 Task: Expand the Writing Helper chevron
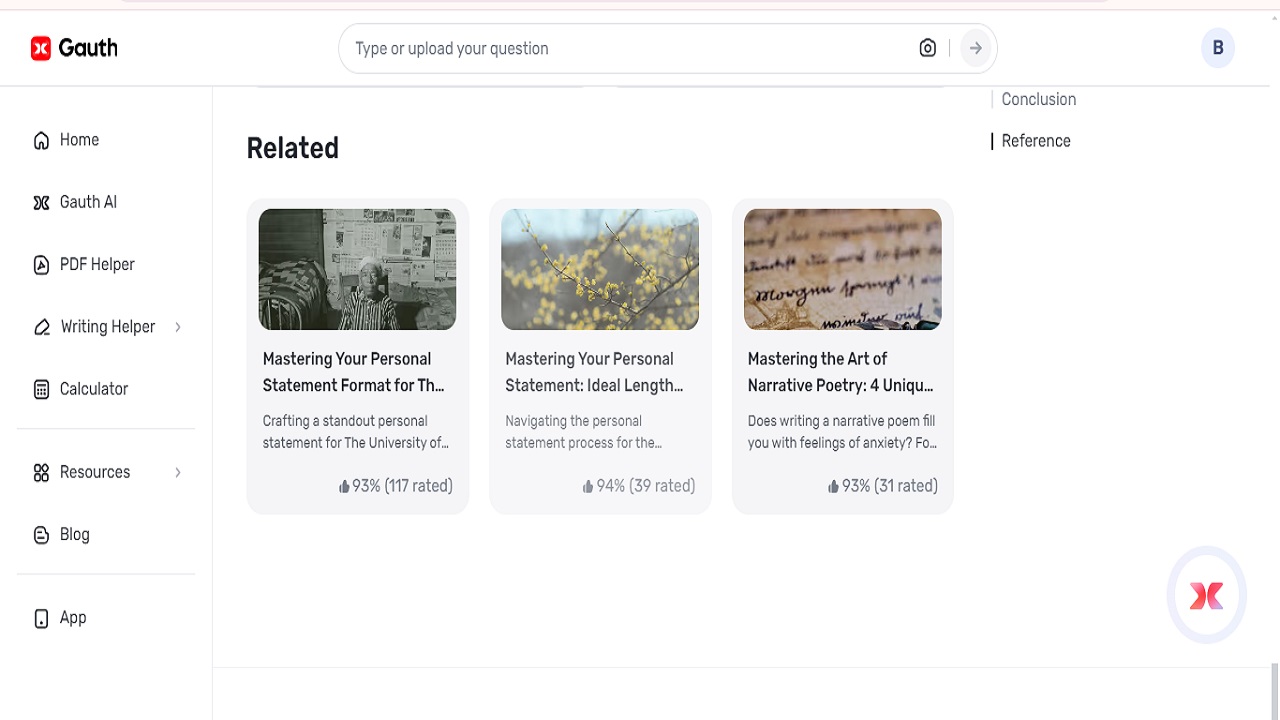178,327
